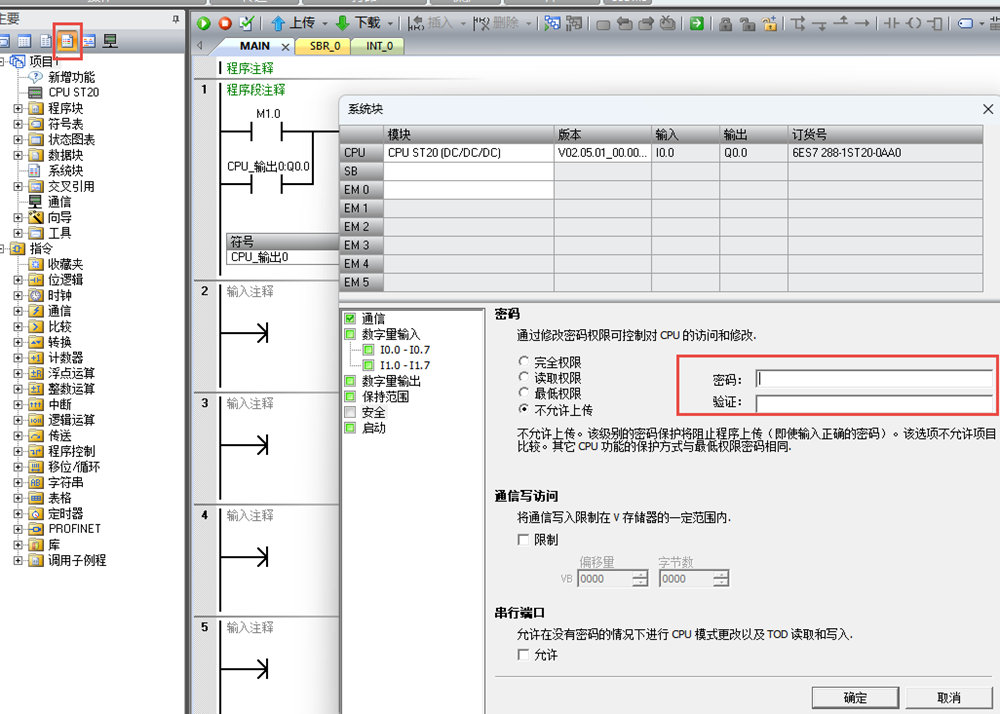Click the pin icon on the main panel
This screenshot has width=1000, height=714.
176,18
